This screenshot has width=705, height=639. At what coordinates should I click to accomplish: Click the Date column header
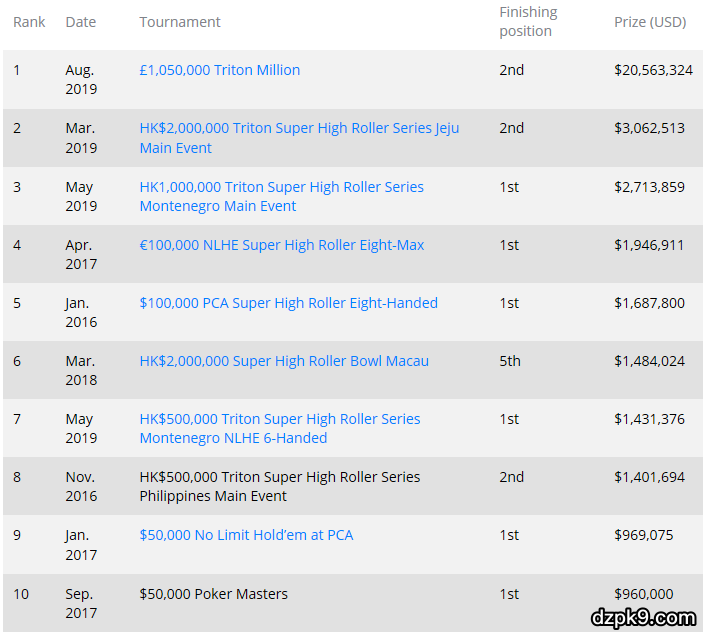click(x=81, y=22)
